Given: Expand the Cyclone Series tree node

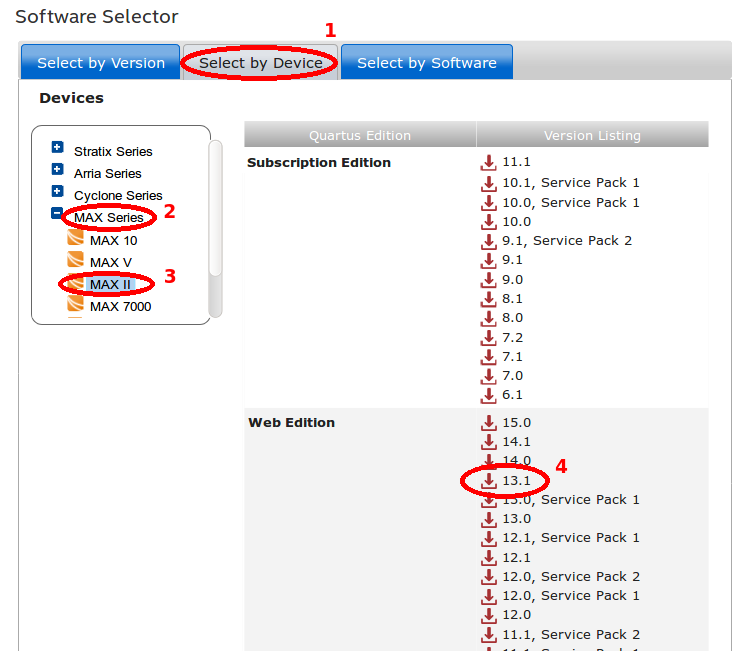Looking at the screenshot, I should (x=57, y=191).
